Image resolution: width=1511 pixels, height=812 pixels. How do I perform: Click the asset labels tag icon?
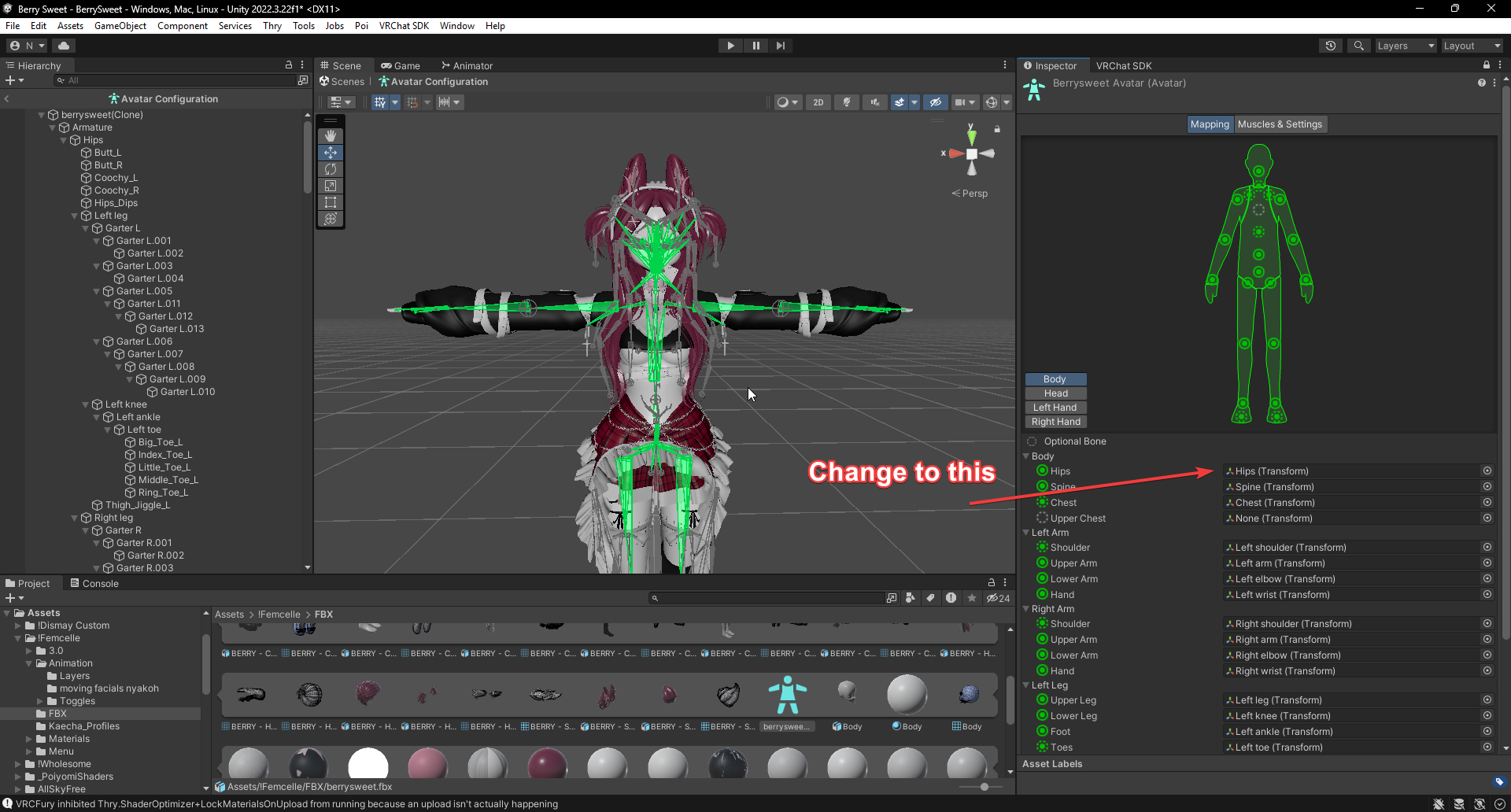pyautogui.click(x=1499, y=781)
